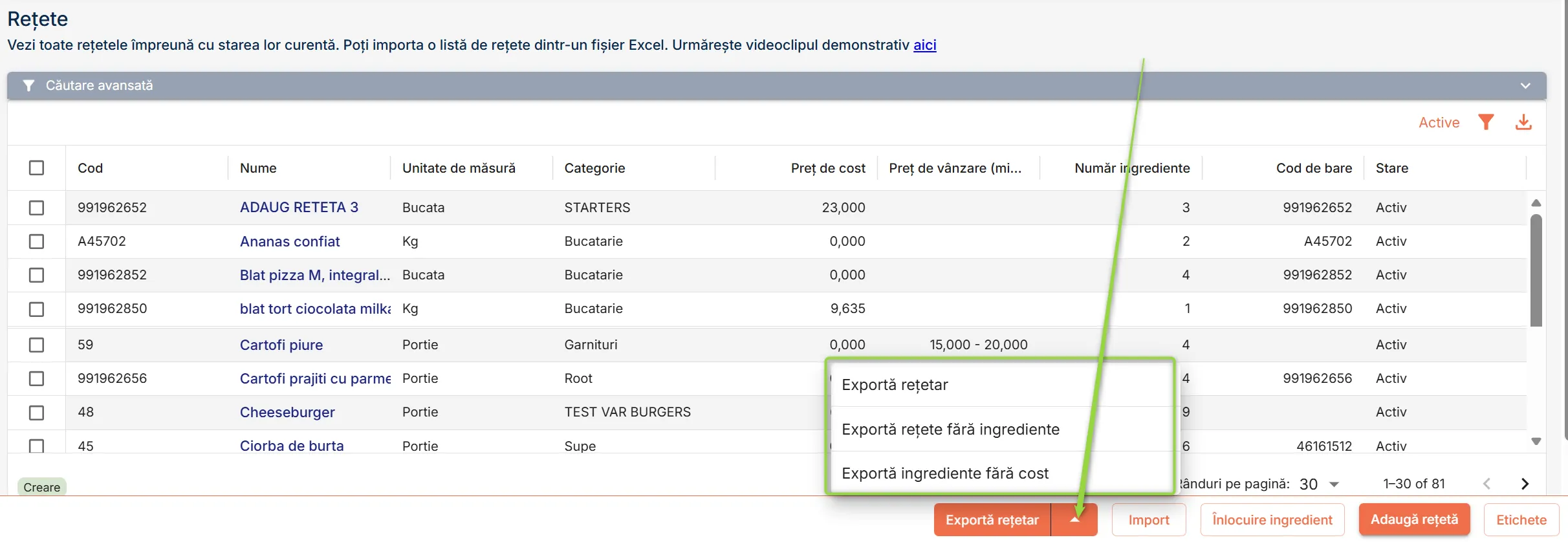This screenshot has height=542, width=1568.
Task: Click the table scrollbar up arrow
Action: 1536,203
